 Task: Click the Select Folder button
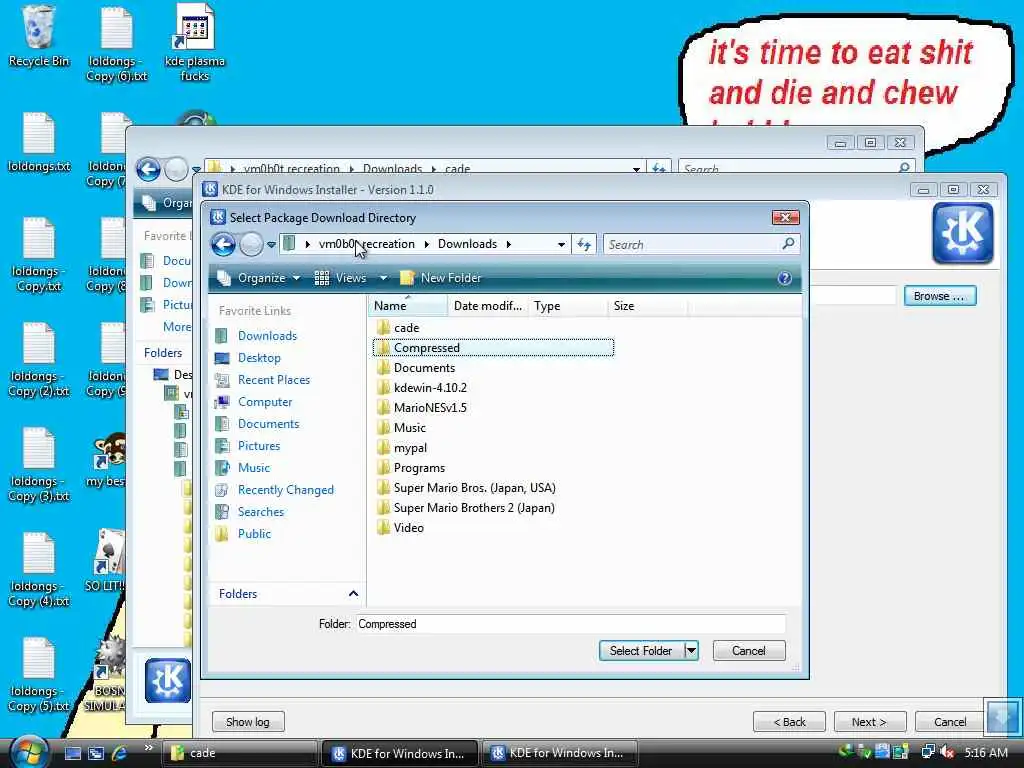(x=641, y=651)
